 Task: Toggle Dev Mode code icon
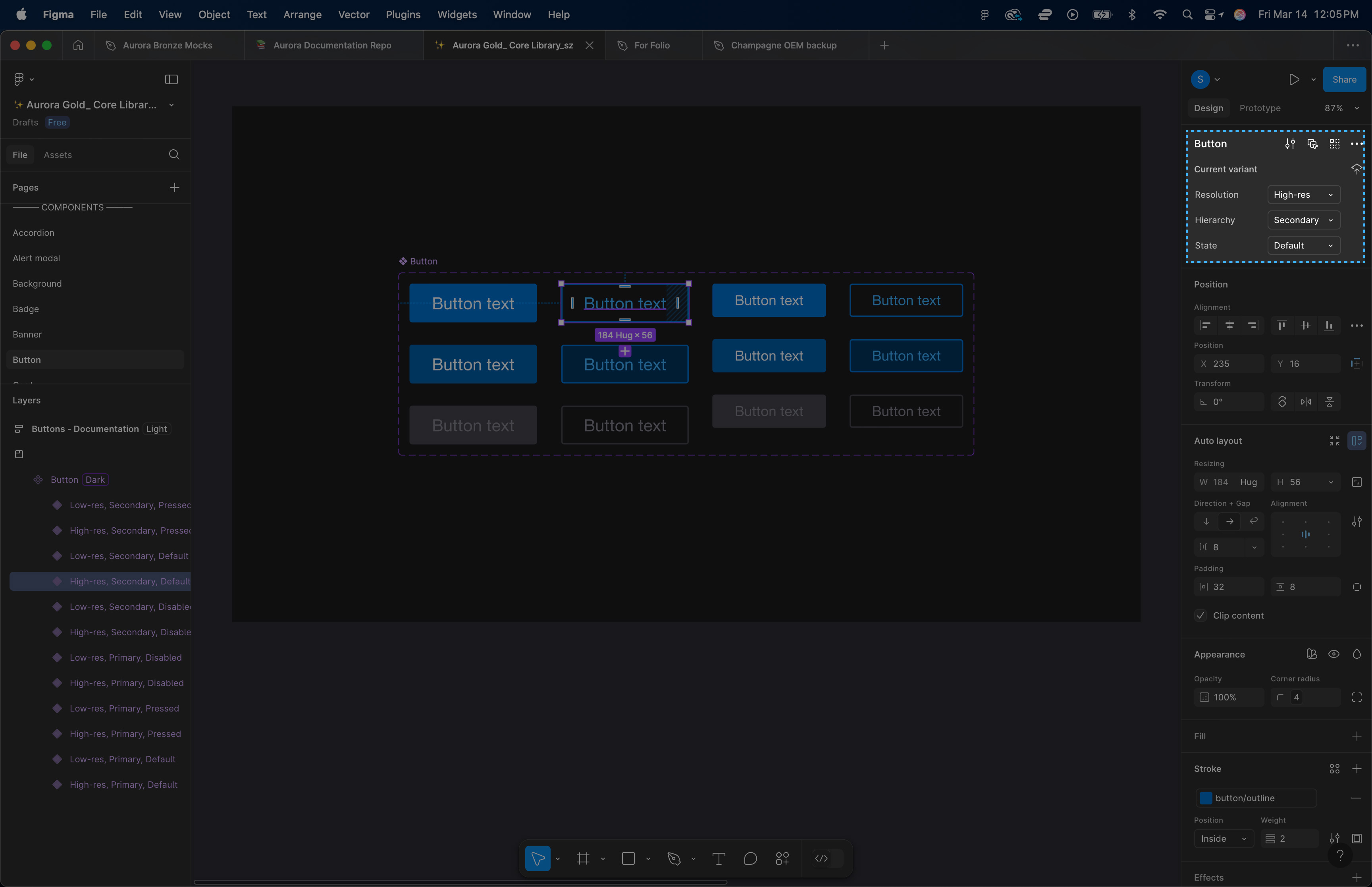[x=822, y=859]
